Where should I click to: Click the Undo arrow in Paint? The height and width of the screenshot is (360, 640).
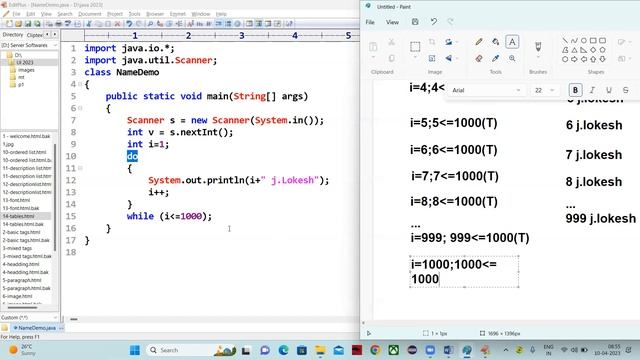tap(433, 22)
